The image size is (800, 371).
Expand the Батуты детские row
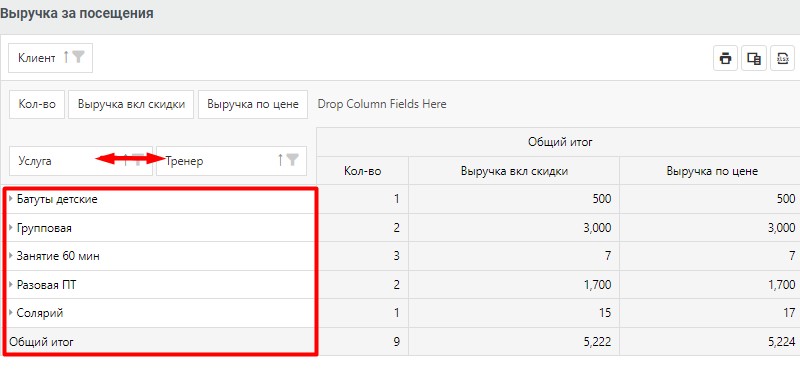coord(11,200)
